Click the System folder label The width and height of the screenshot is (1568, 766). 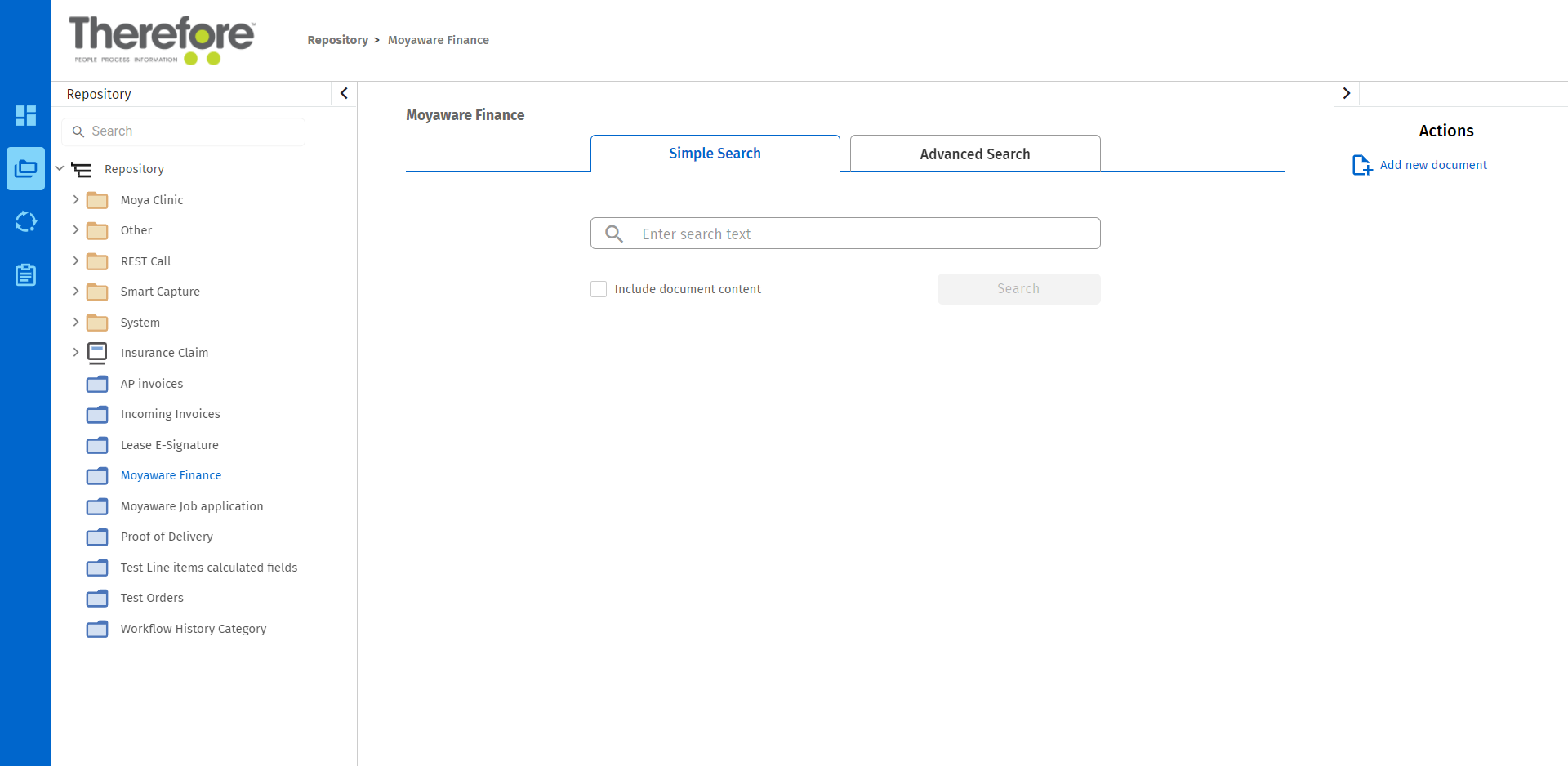pos(140,323)
